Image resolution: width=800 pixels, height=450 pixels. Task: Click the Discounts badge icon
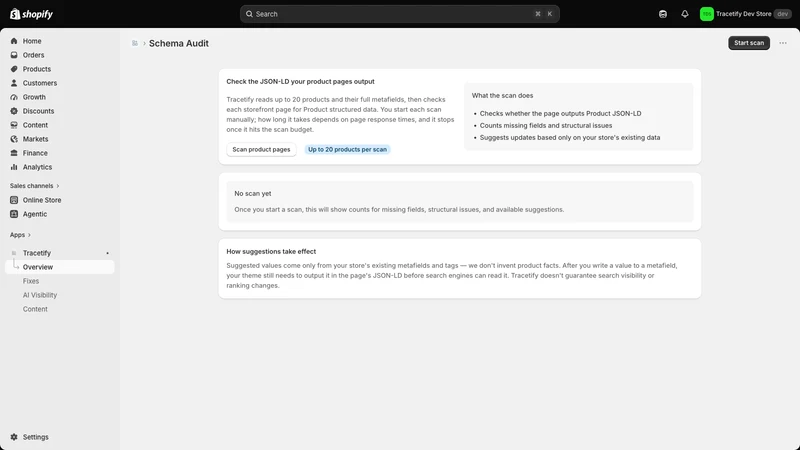[14, 111]
